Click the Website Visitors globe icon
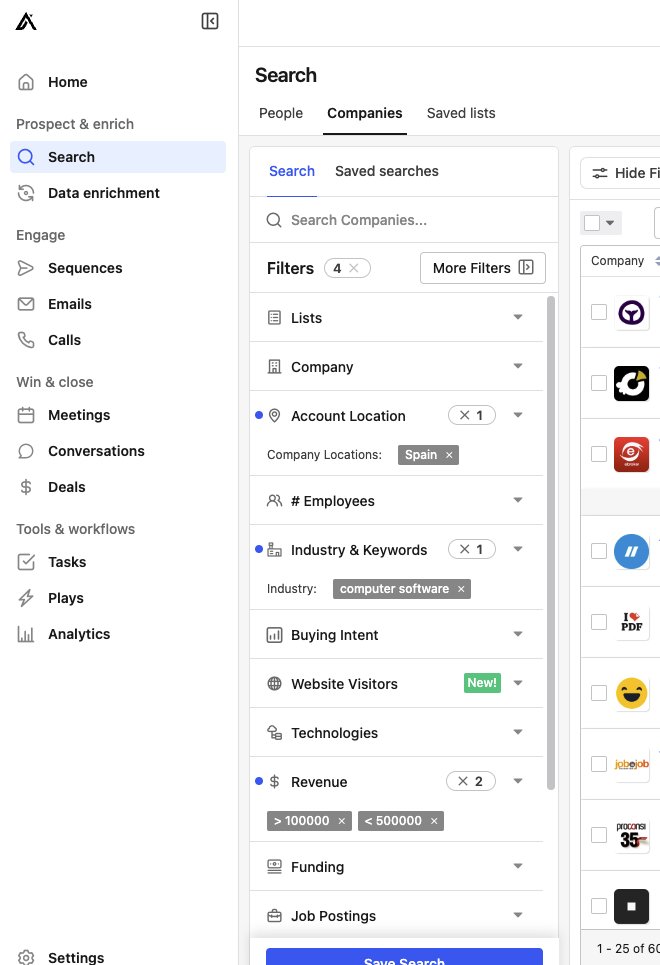 [275, 684]
